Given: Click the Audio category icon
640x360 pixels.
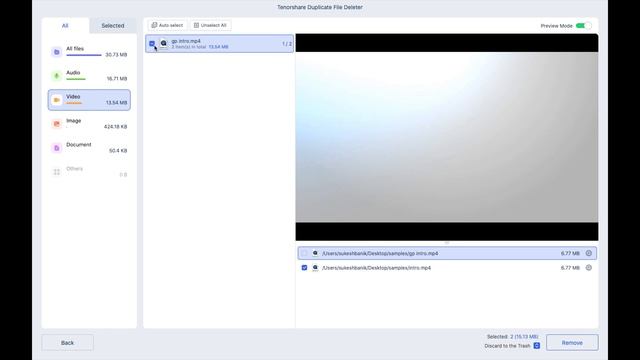Looking at the screenshot, I should pos(57,76).
